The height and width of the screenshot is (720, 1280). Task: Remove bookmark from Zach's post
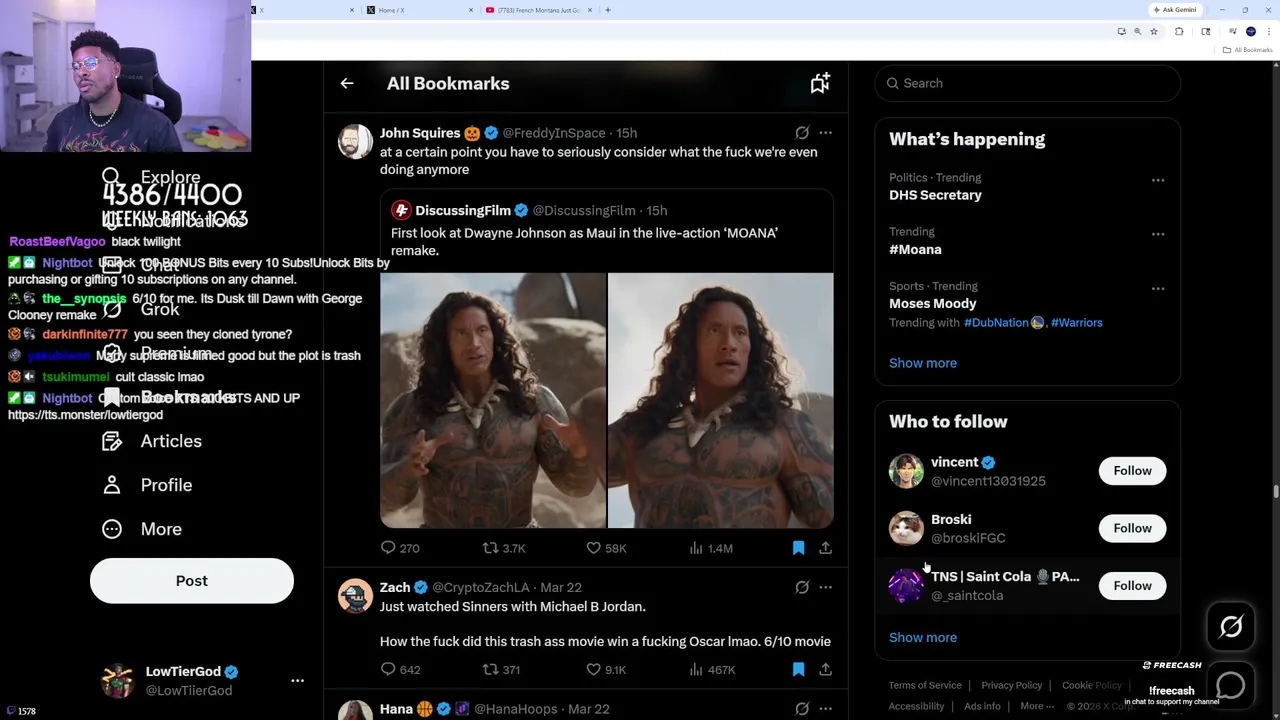tap(798, 670)
